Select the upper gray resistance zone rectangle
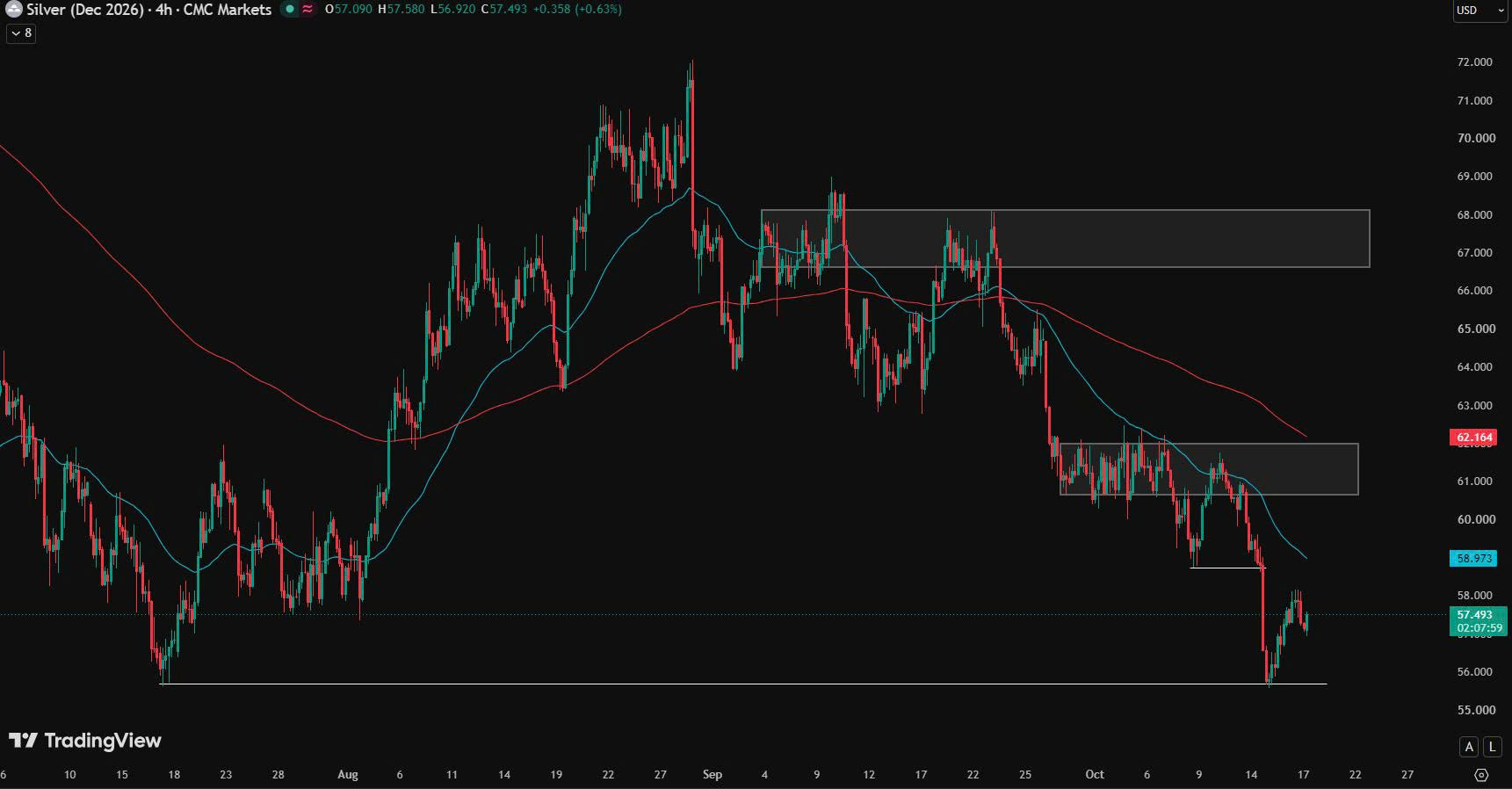 point(1065,238)
